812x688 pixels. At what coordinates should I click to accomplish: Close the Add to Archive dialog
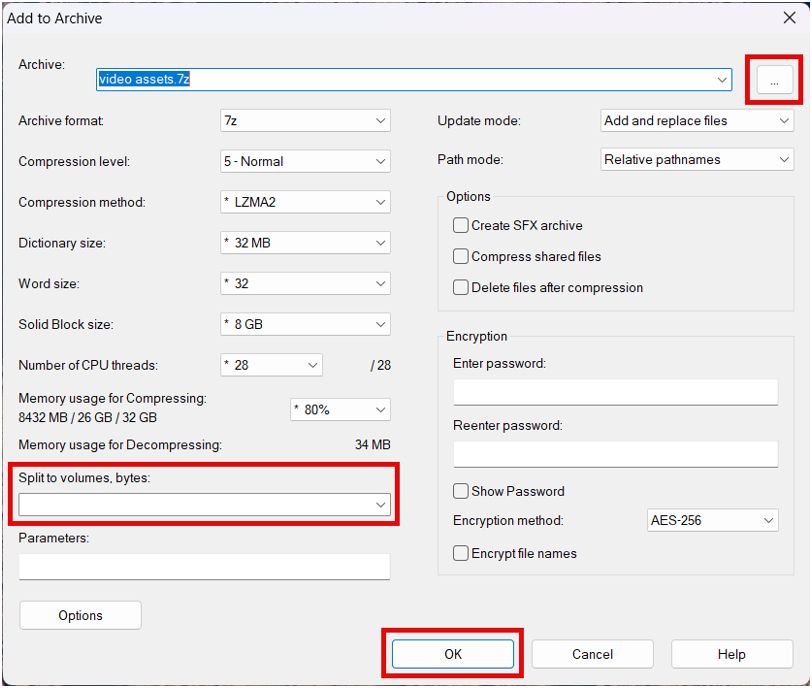click(x=788, y=18)
